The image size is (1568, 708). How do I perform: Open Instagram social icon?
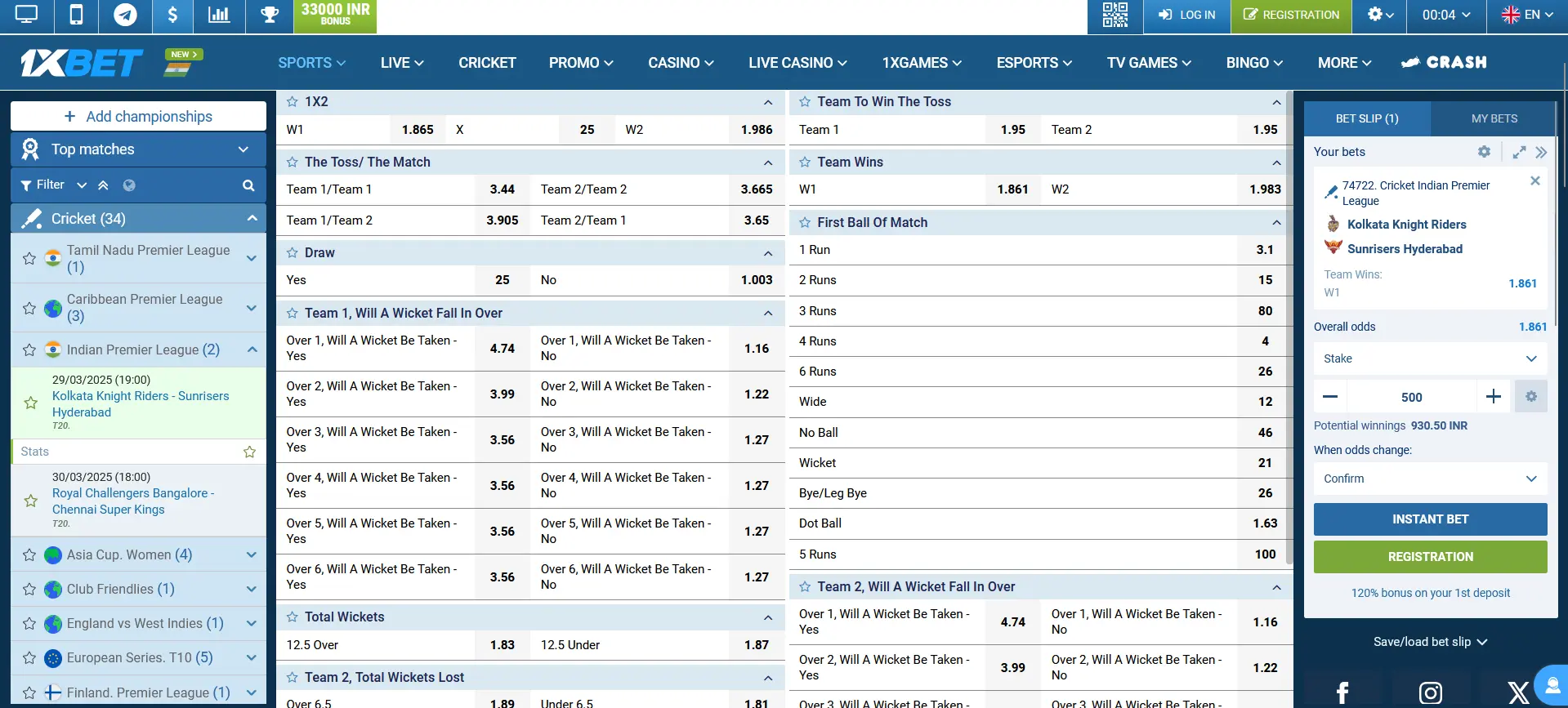1430,693
